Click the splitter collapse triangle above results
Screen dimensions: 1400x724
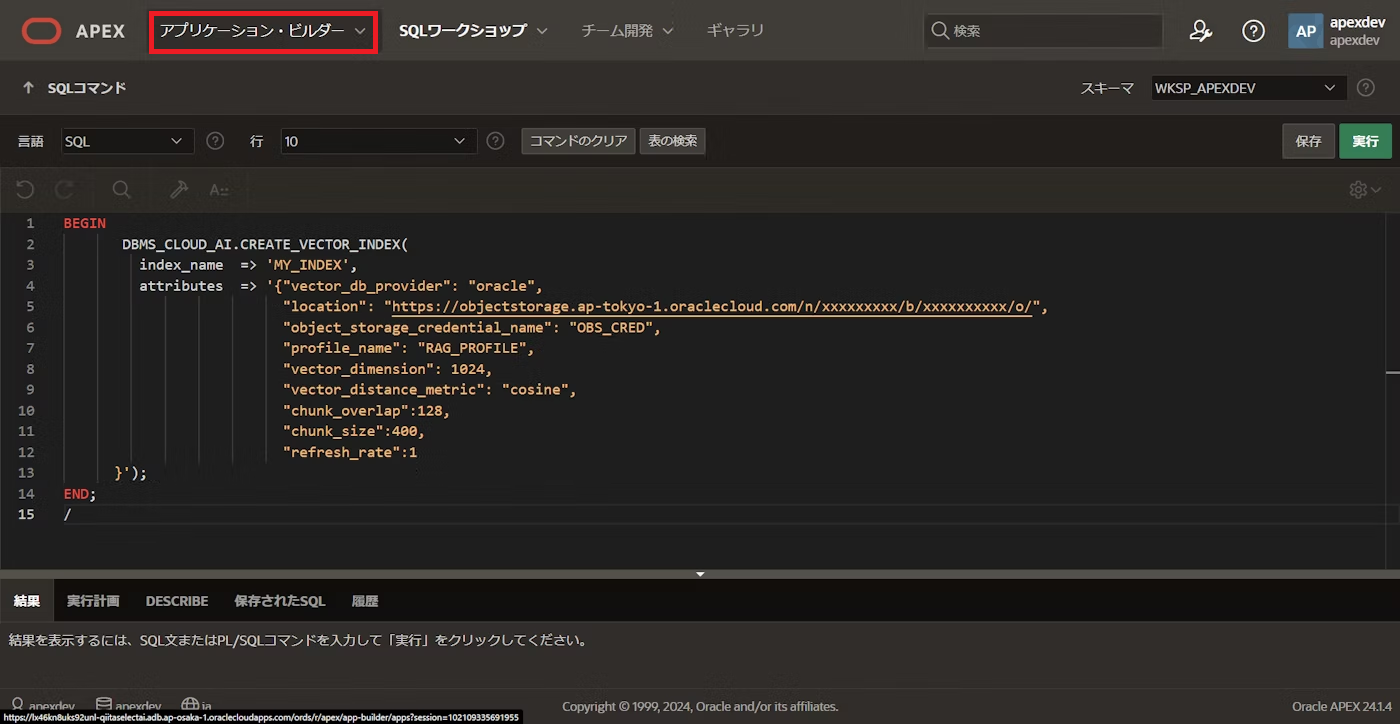pyautogui.click(x=700, y=574)
